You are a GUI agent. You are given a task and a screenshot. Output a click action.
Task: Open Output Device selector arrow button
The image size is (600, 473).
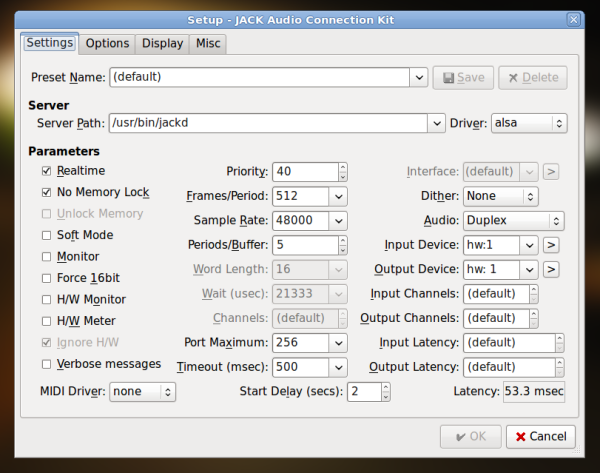tap(551, 269)
